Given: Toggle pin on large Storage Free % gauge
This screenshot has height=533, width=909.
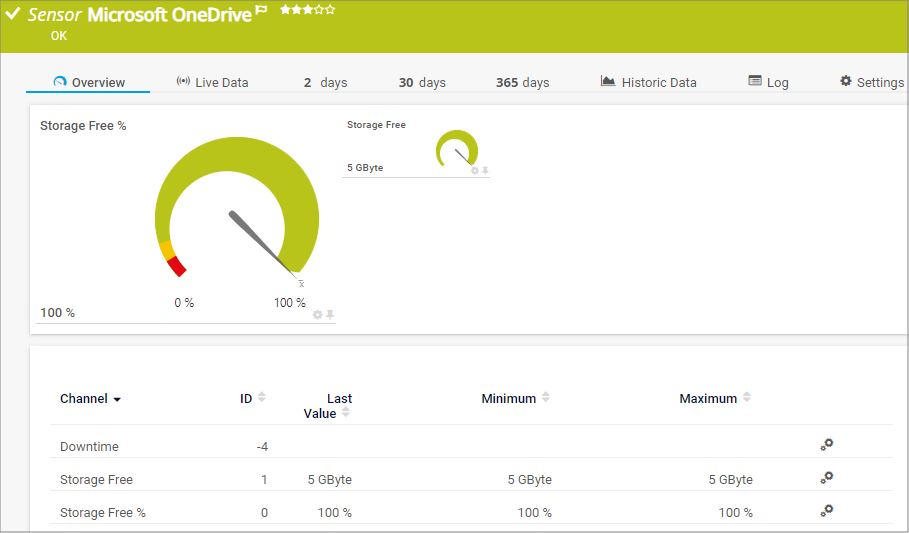Looking at the screenshot, I should tap(330, 315).
